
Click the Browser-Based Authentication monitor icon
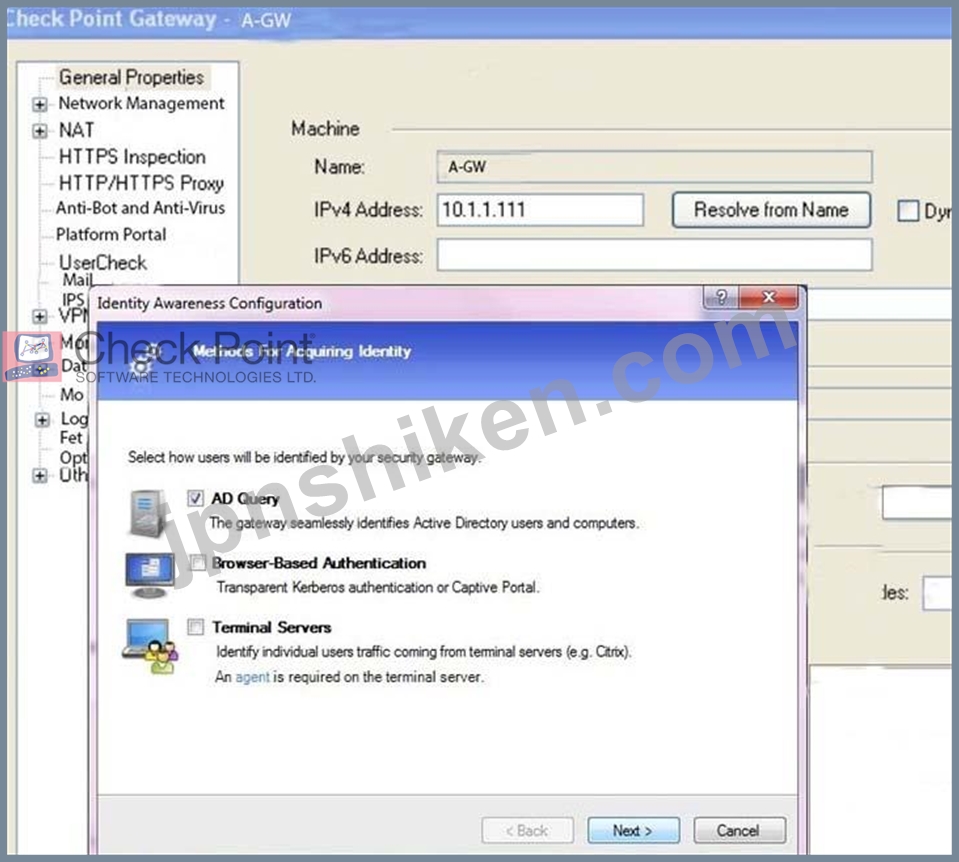point(149,575)
